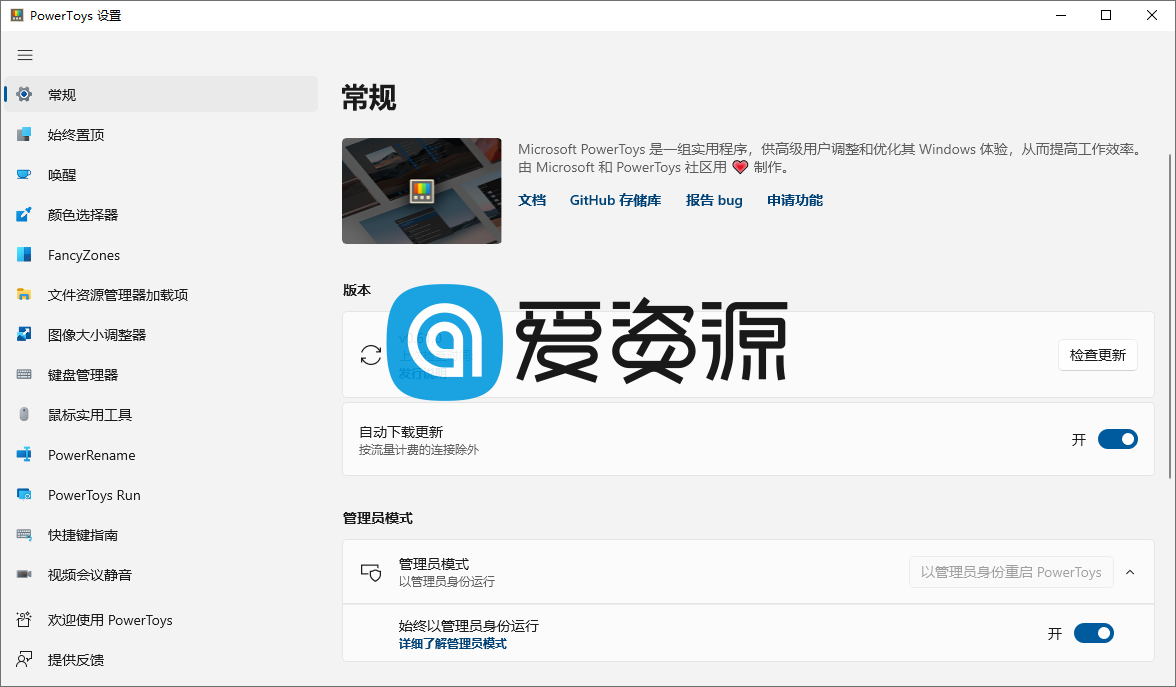1176x687 pixels.
Task: Open 鼠标实用工具 settings
Action: (x=90, y=414)
